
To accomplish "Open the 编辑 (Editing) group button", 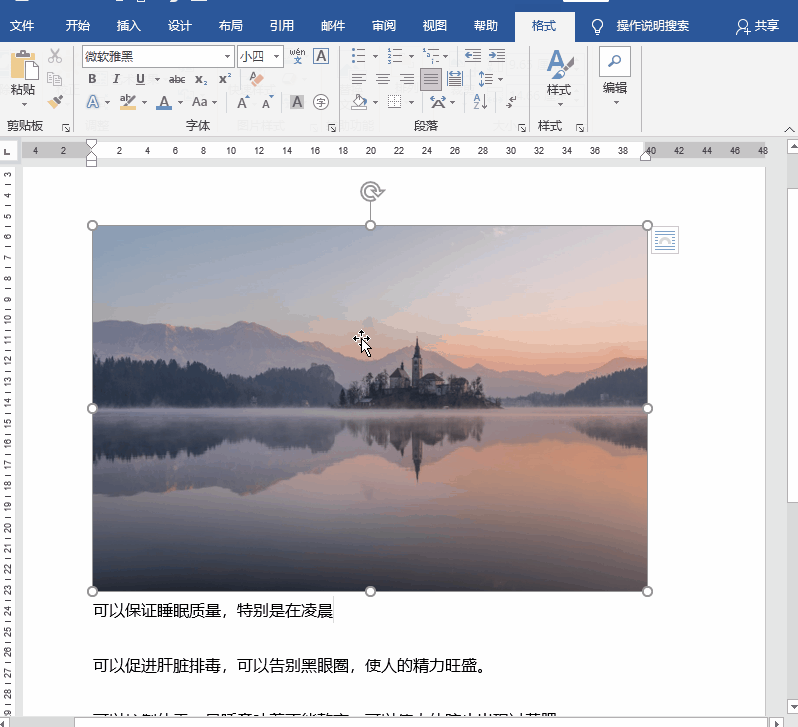I will click(x=614, y=76).
